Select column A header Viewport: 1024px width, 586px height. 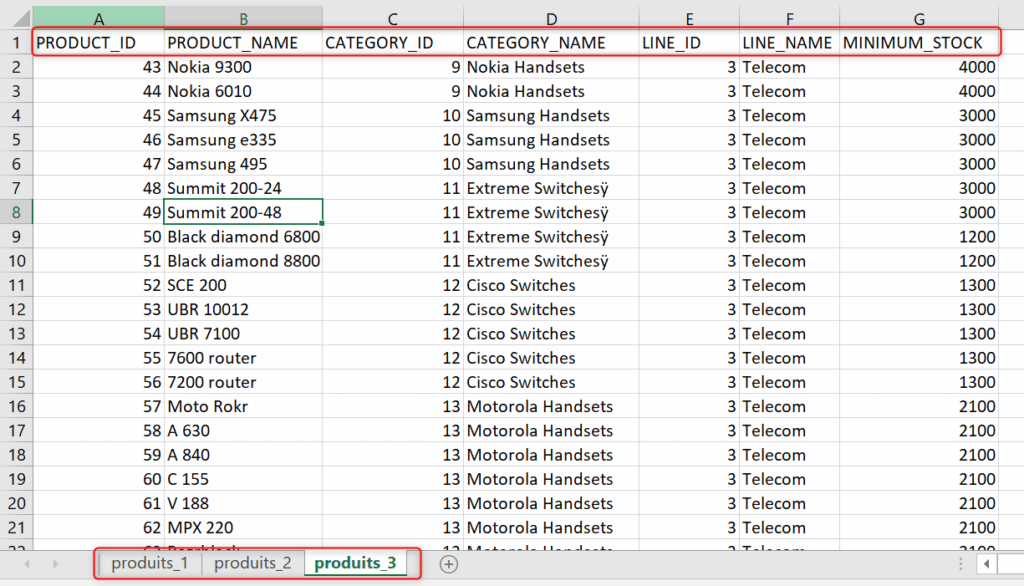coord(98,18)
